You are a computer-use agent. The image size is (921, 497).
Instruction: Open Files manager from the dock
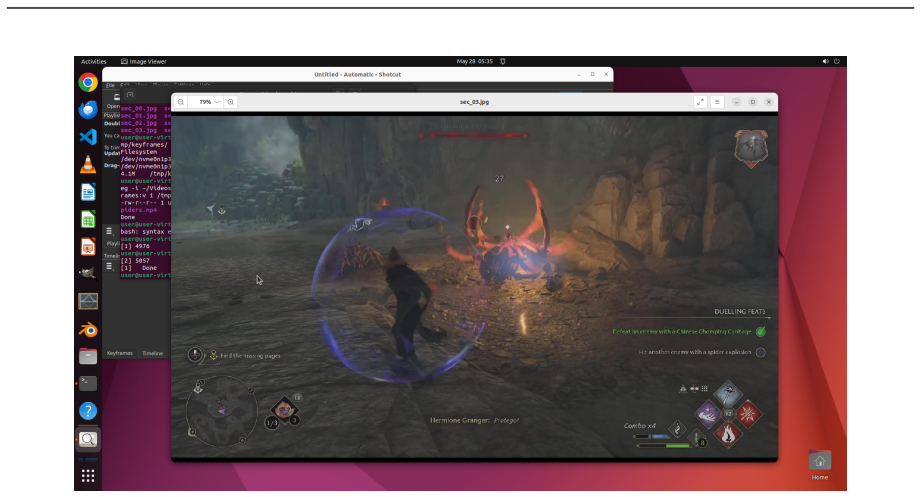(88, 356)
